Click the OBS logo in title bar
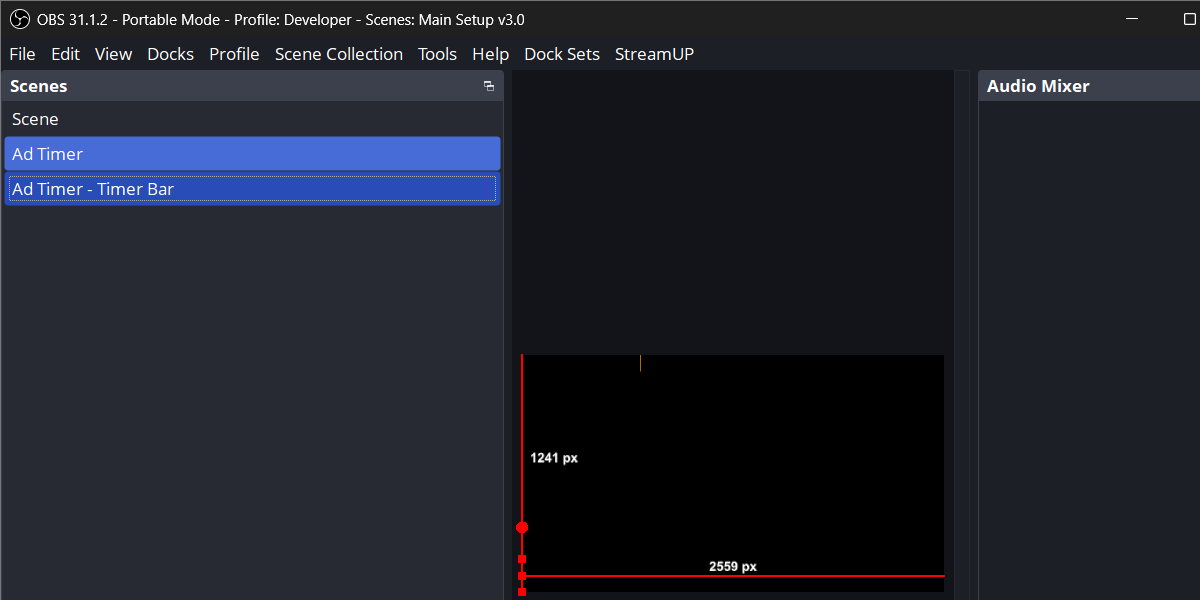 [x=19, y=20]
